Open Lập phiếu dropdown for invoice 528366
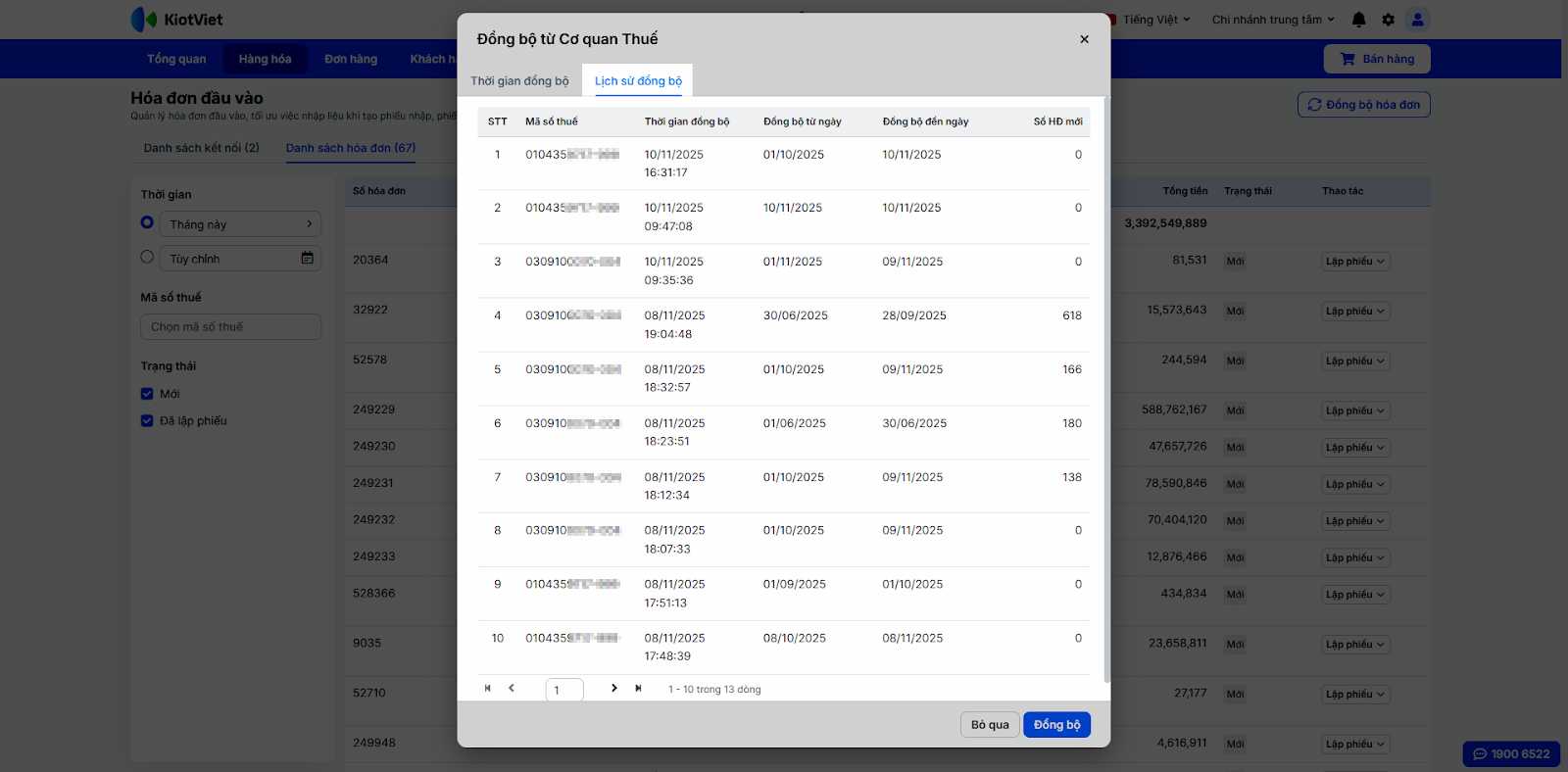Screen dimensions: 1568x772 tap(1355, 595)
